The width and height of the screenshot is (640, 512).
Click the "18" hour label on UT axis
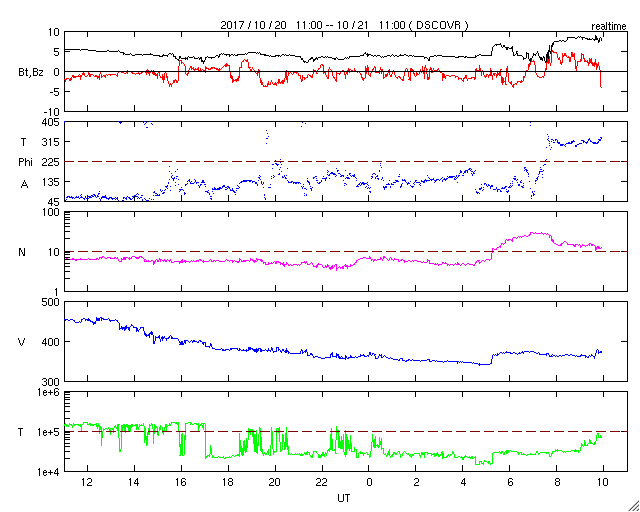click(x=228, y=482)
